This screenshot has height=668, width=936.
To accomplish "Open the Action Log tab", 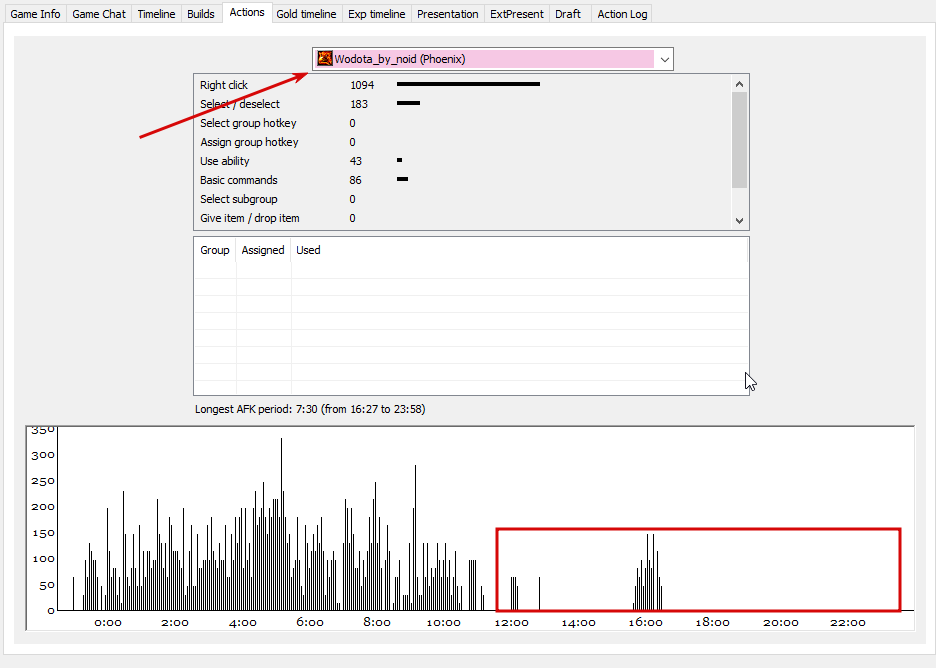I will pos(622,14).
